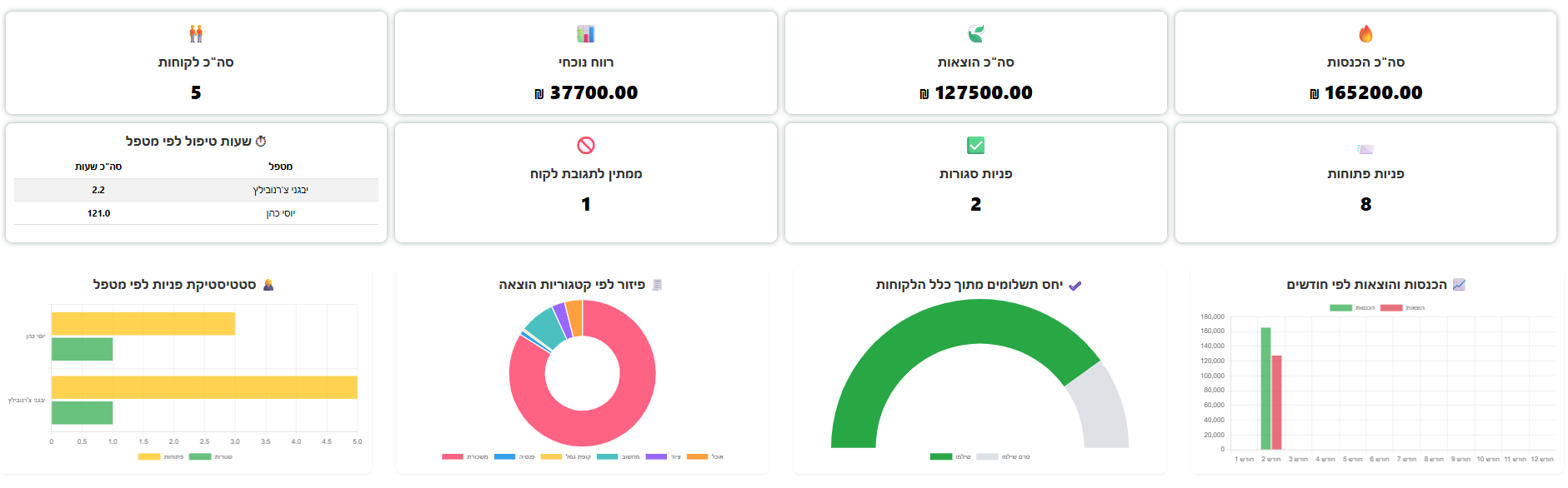1568x488 pixels.
Task: Click the open tickets envelope icon
Action: click(x=1365, y=149)
